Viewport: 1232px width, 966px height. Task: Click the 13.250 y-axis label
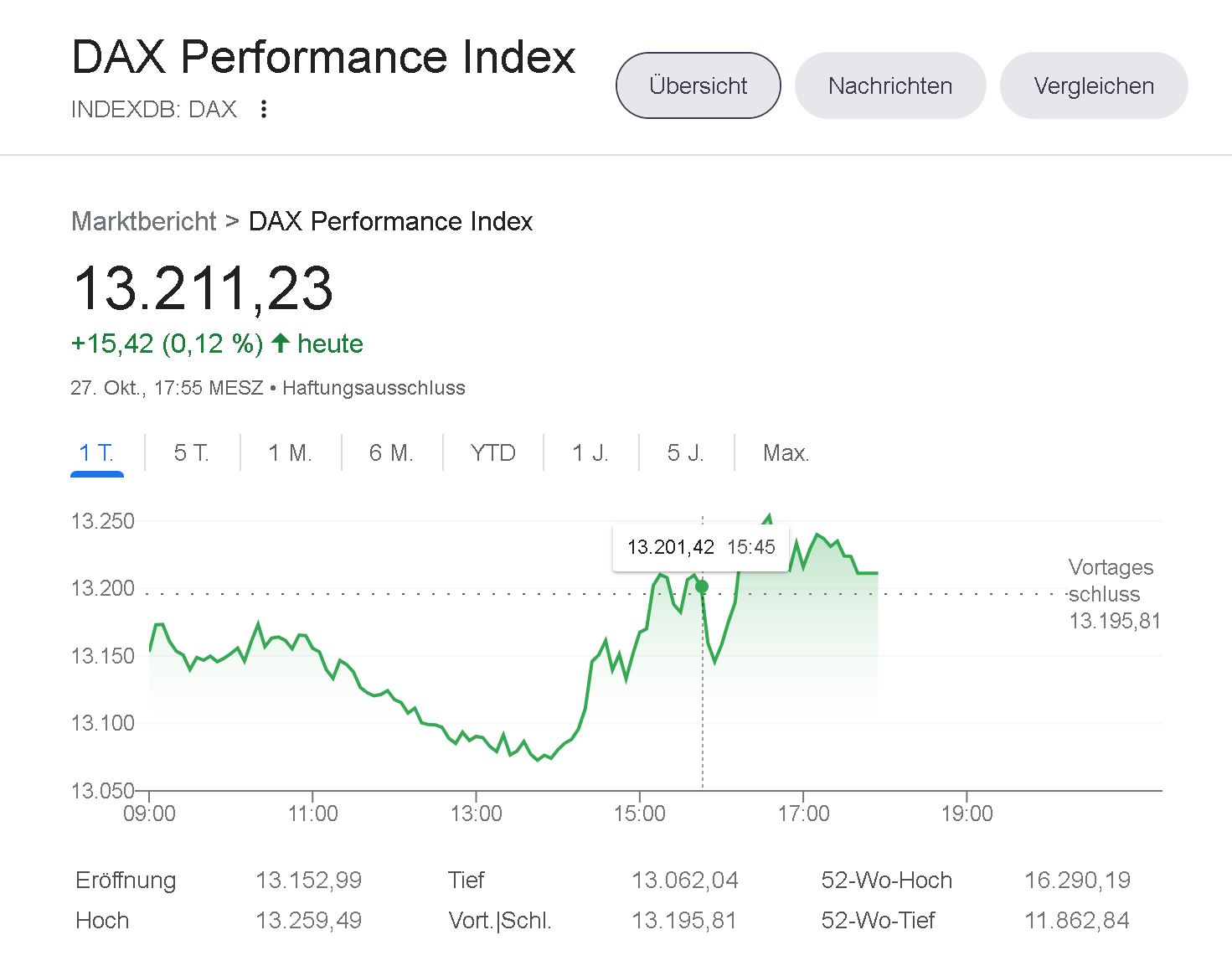(x=102, y=521)
